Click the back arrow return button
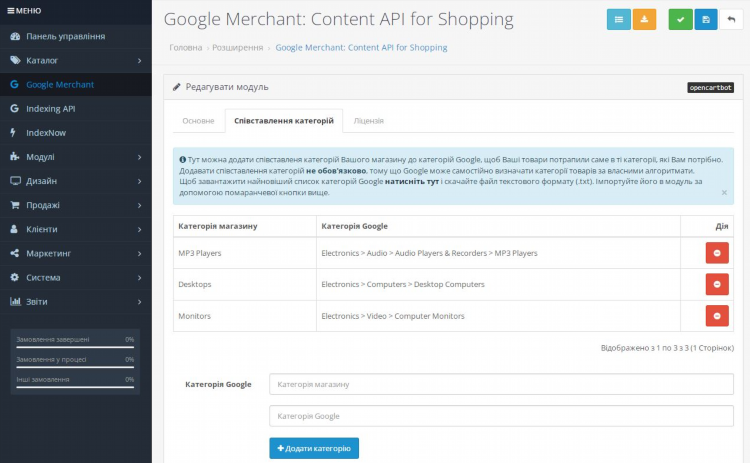This screenshot has height=463, width=750. [x=731, y=20]
